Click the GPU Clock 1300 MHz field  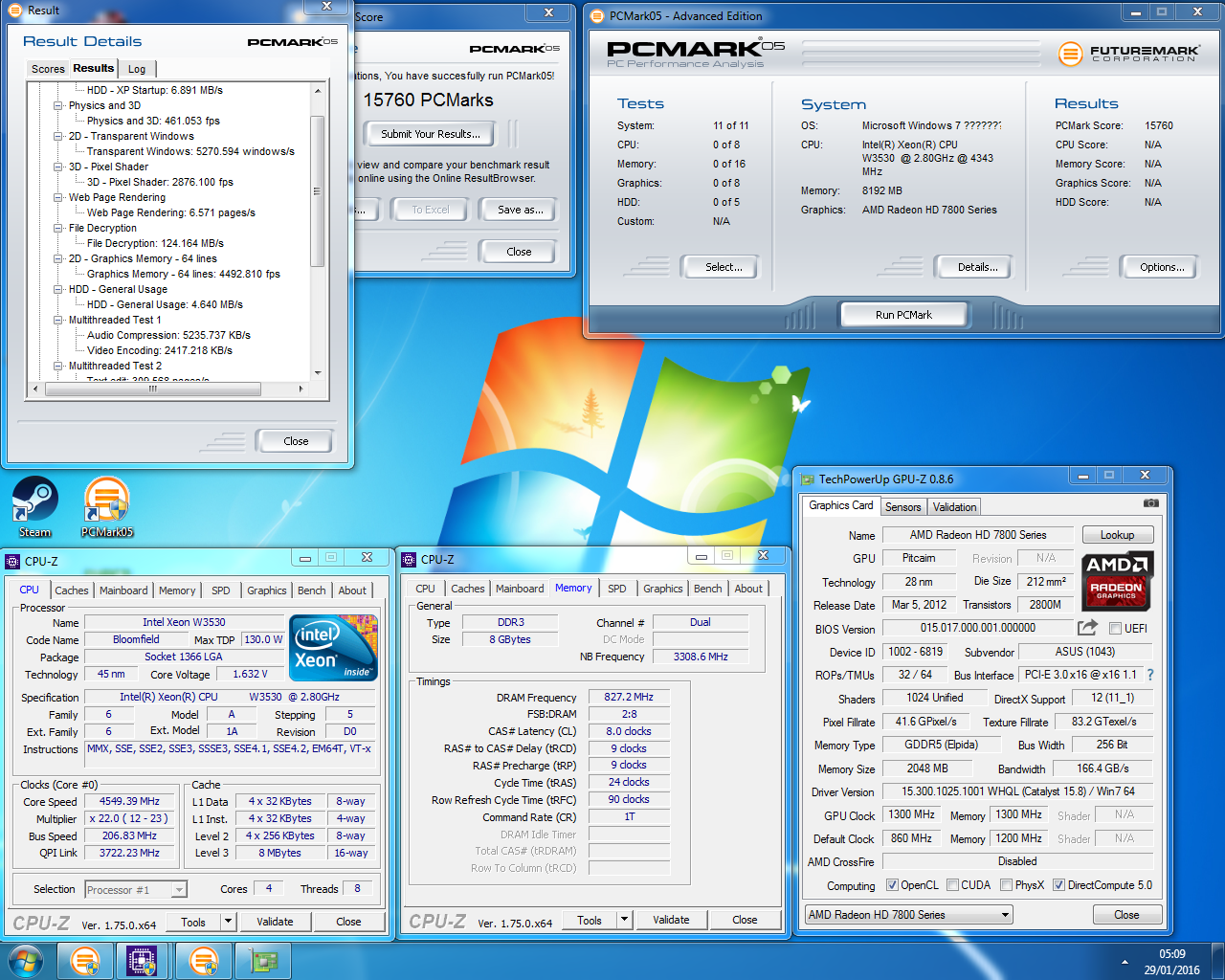tap(911, 814)
